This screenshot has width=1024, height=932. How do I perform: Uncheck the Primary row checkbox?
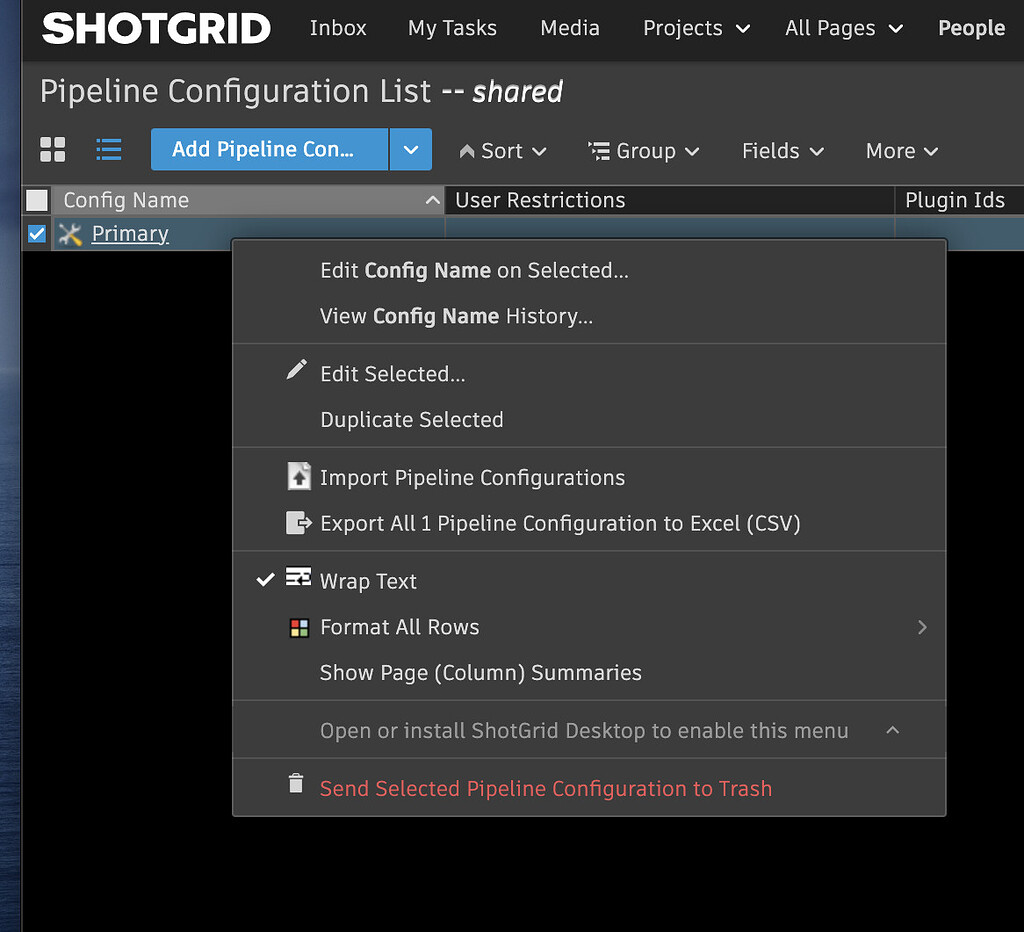coord(35,233)
